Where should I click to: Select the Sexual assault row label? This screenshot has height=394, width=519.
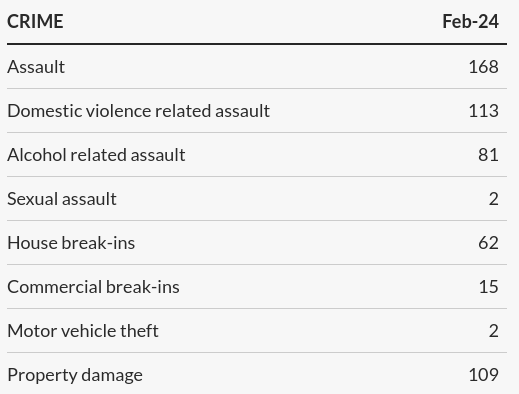tap(62, 199)
